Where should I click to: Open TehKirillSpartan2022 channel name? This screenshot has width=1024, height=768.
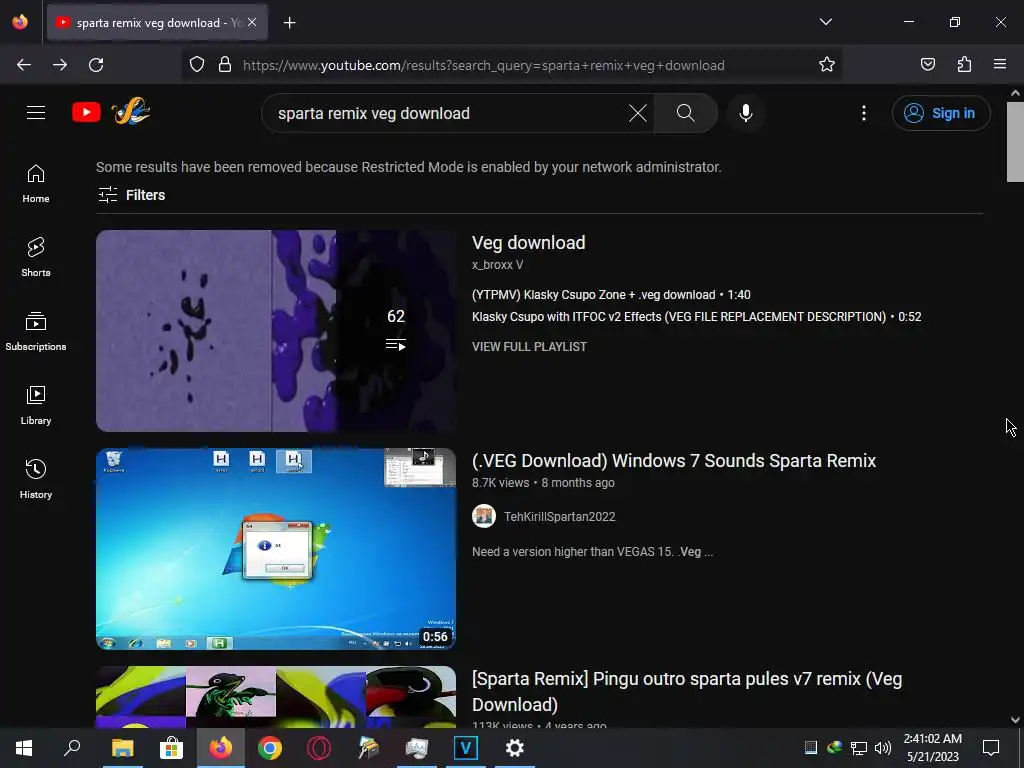pyautogui.click(x=559, y=517)
